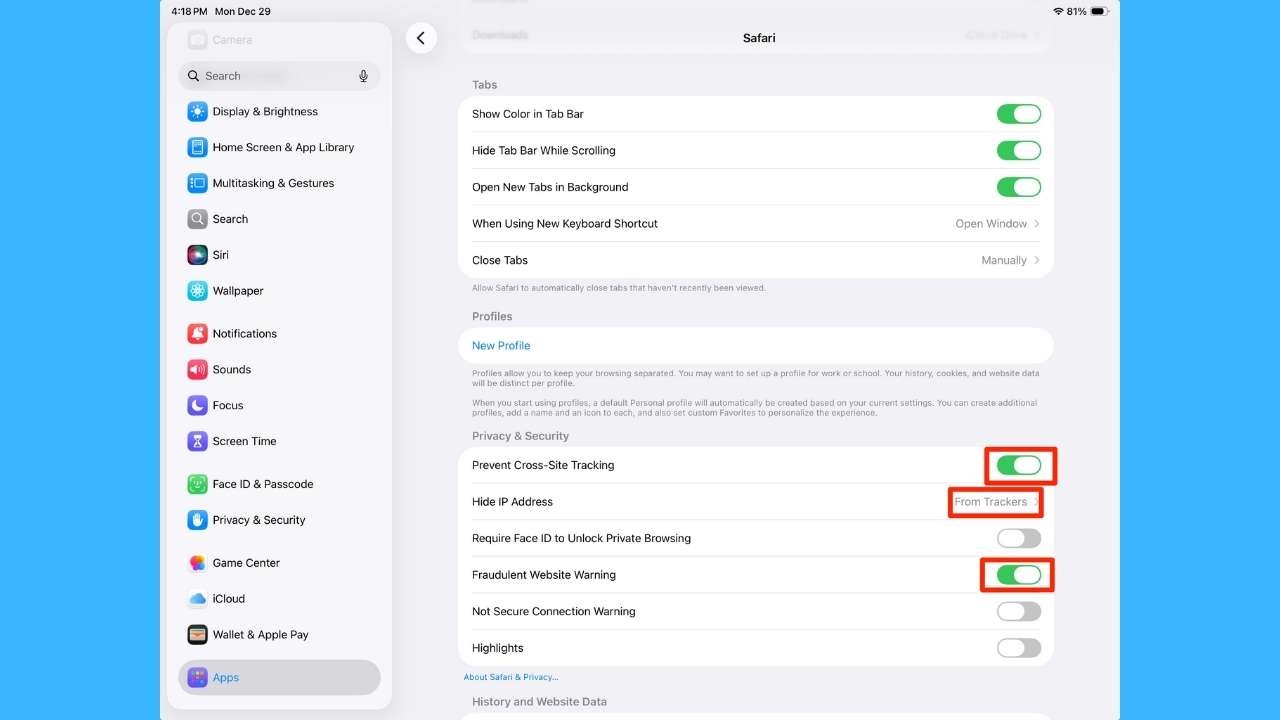Open the Focus settings row
The width and height of the screenshot is (1280, 720).
pos(279,406)
